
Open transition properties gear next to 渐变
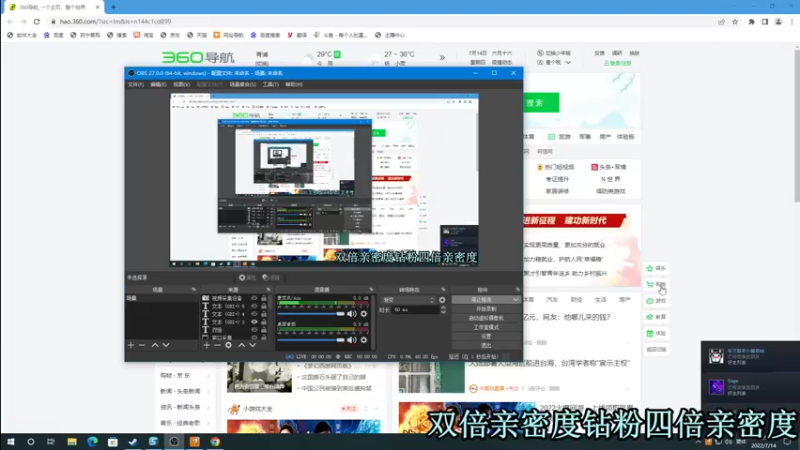(442, 300)
